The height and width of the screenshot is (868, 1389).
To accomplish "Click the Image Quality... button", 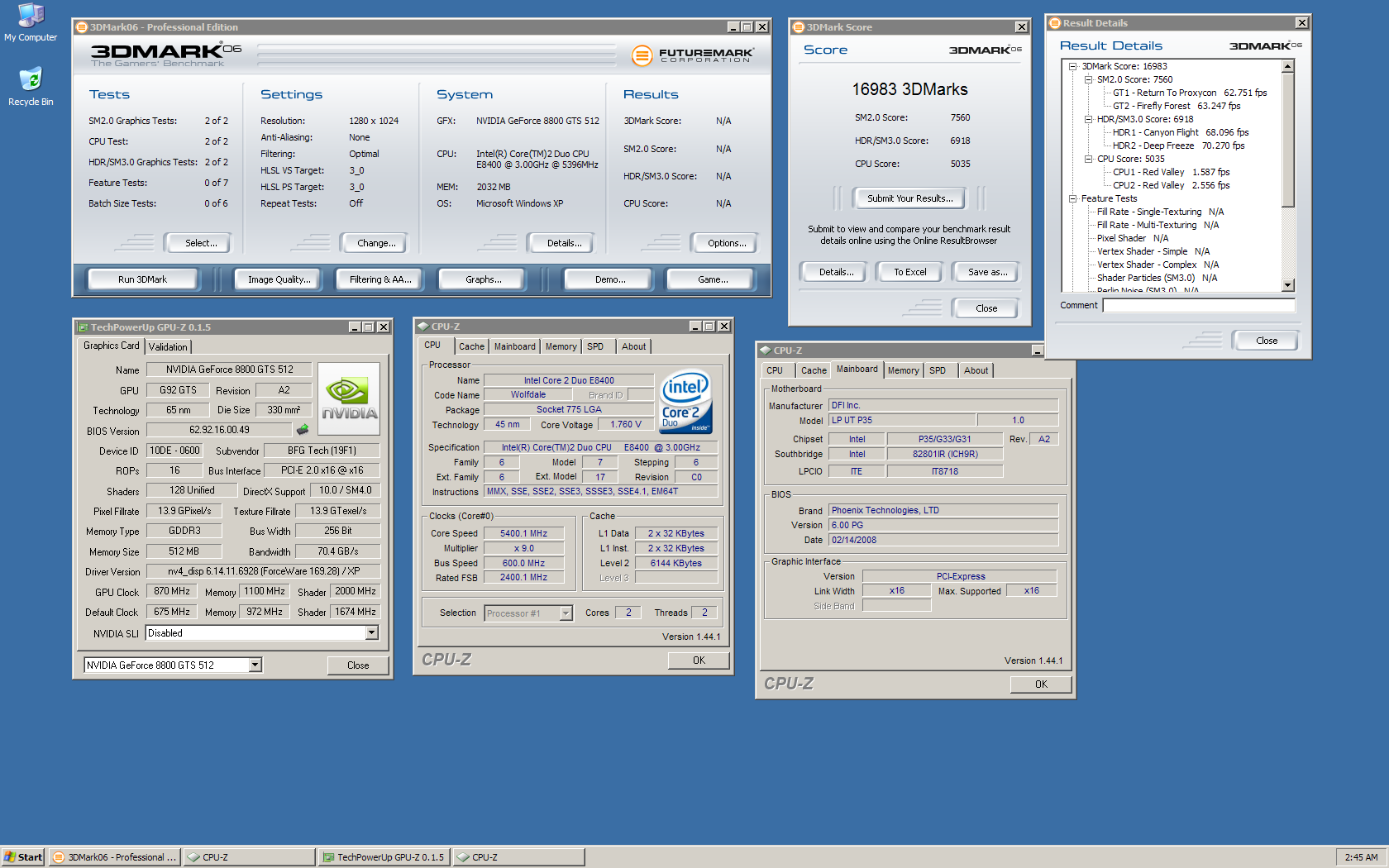I will (279, 279).
